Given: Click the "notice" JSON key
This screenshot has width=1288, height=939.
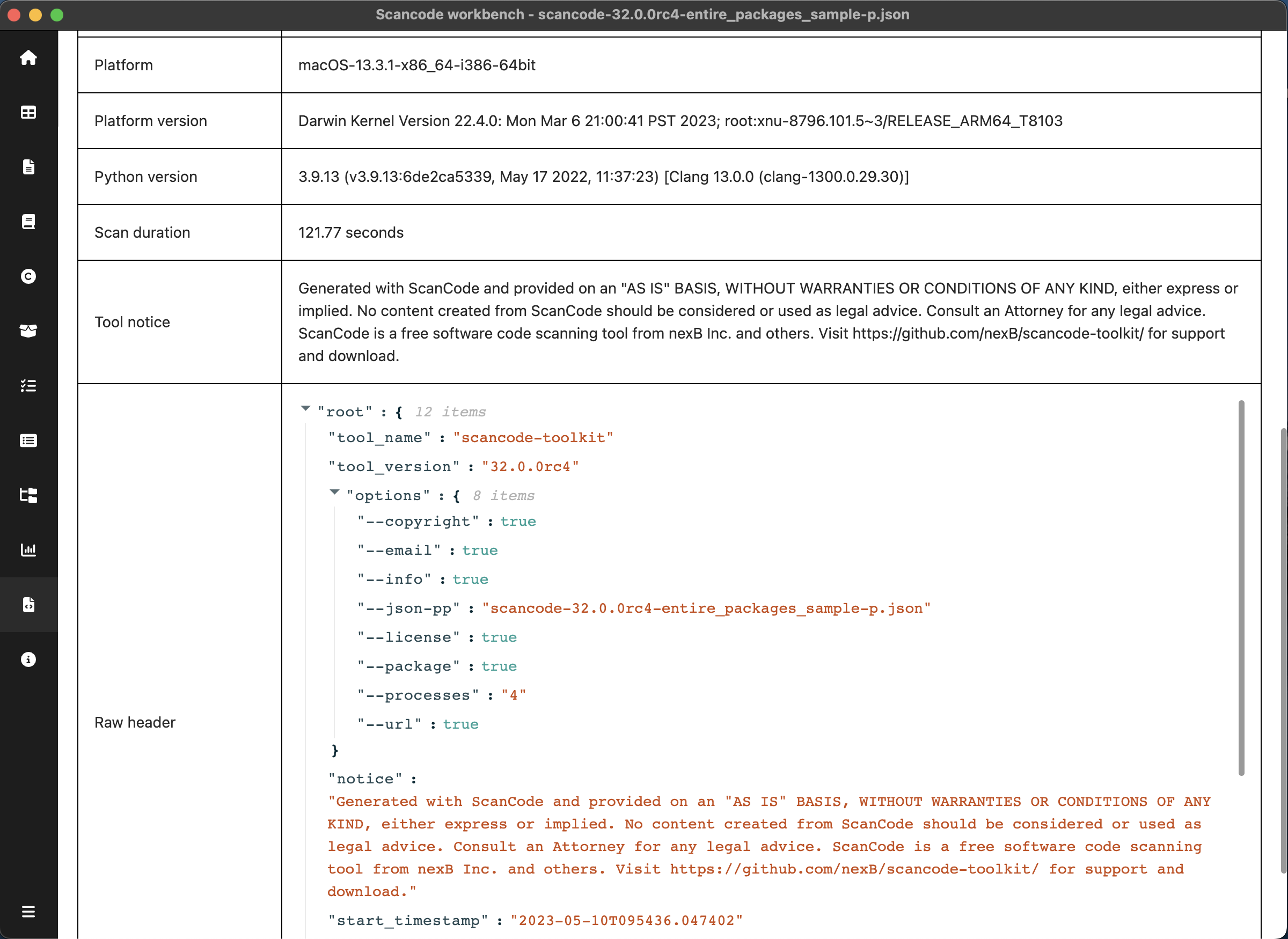Looking at the screenshot, I should pyautogui.click(x=365, y=779).
